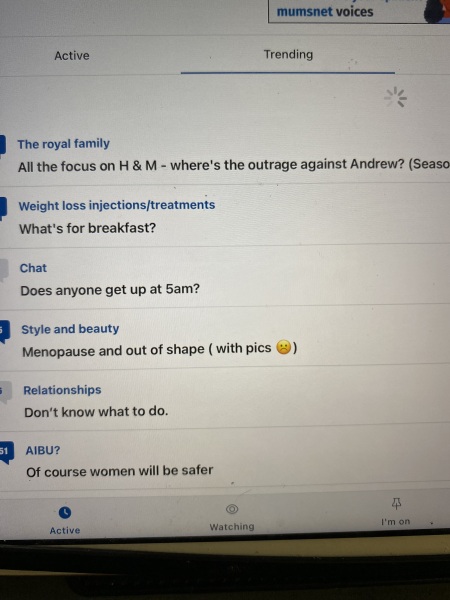Click the bubble icon beside Weight loss injections
This screenshot has height=600, width=450.
(x=3, y=208)
